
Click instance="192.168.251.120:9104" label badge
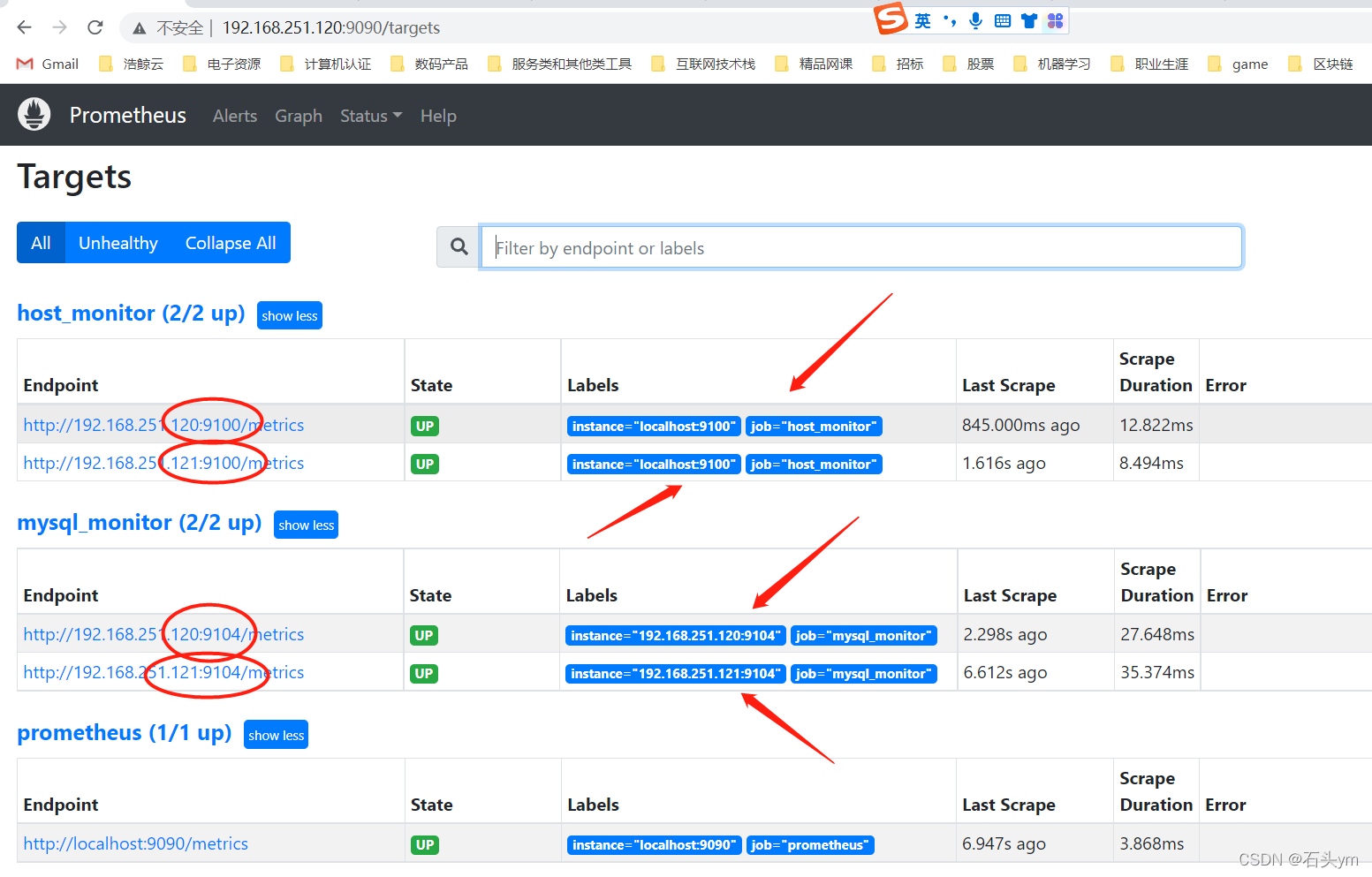pyautogui.click(x=676, y=635)
